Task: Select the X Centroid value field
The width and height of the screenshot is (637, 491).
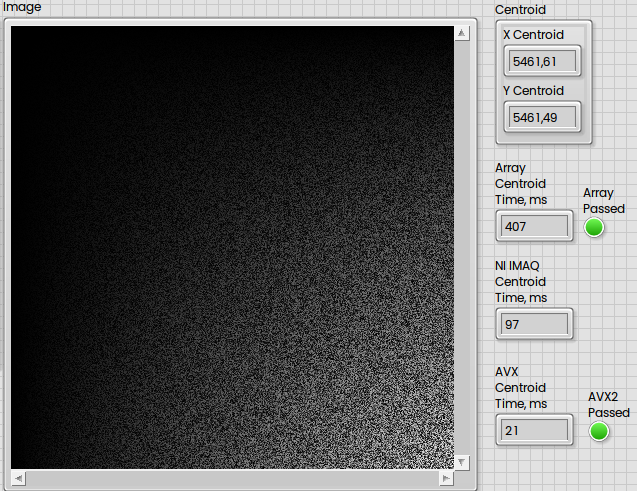Action: [x=542, y=61]
